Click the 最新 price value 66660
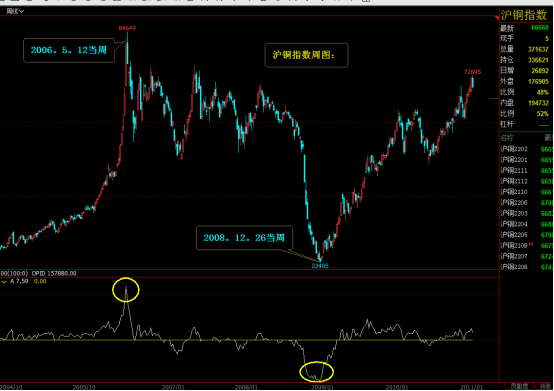554x391 pixels. [x=540, y=28]
